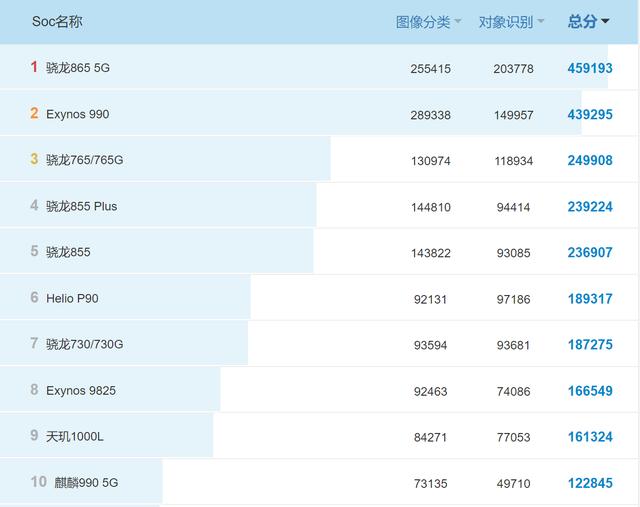Click the Soc名称 column header
Image resolution: width=640 pixels, height=507 pixels.
[x=57, y=21]
